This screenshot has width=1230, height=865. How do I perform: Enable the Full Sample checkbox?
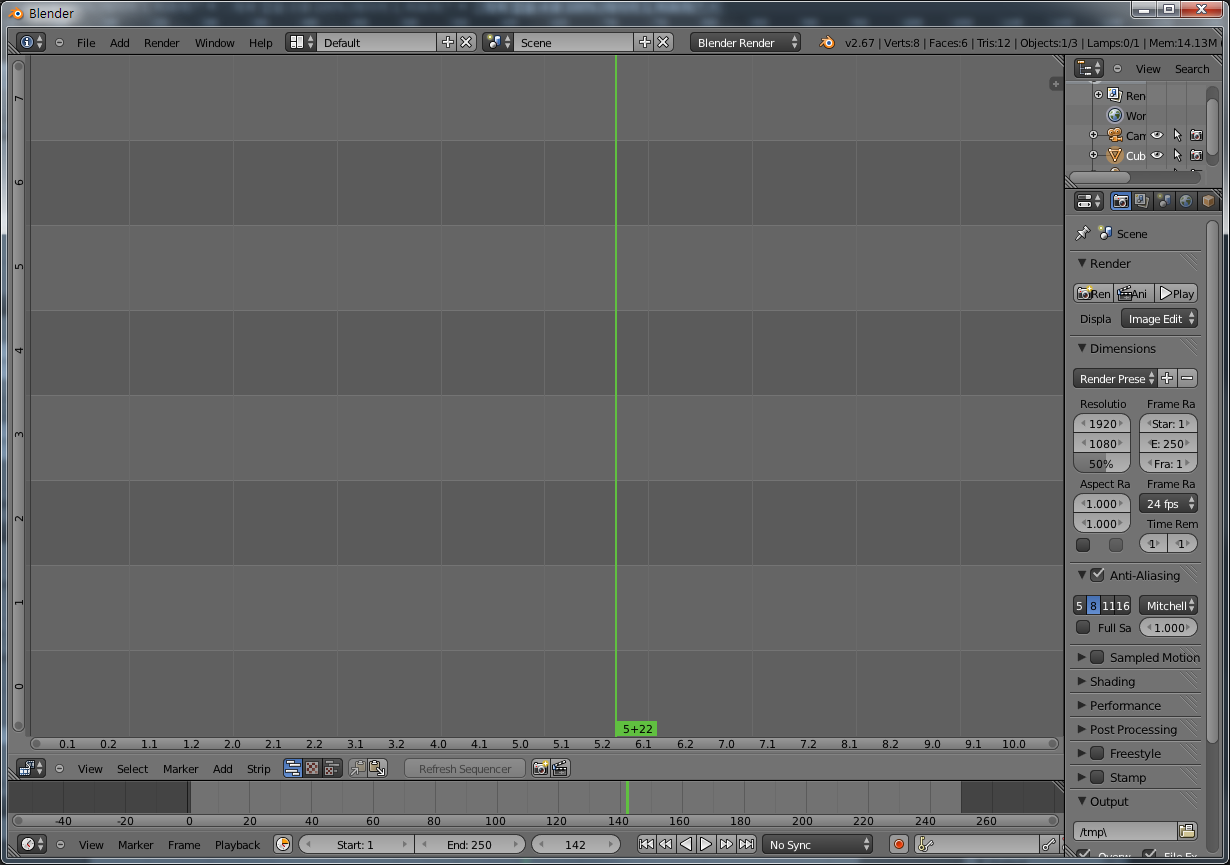(x=1083, y=628)
